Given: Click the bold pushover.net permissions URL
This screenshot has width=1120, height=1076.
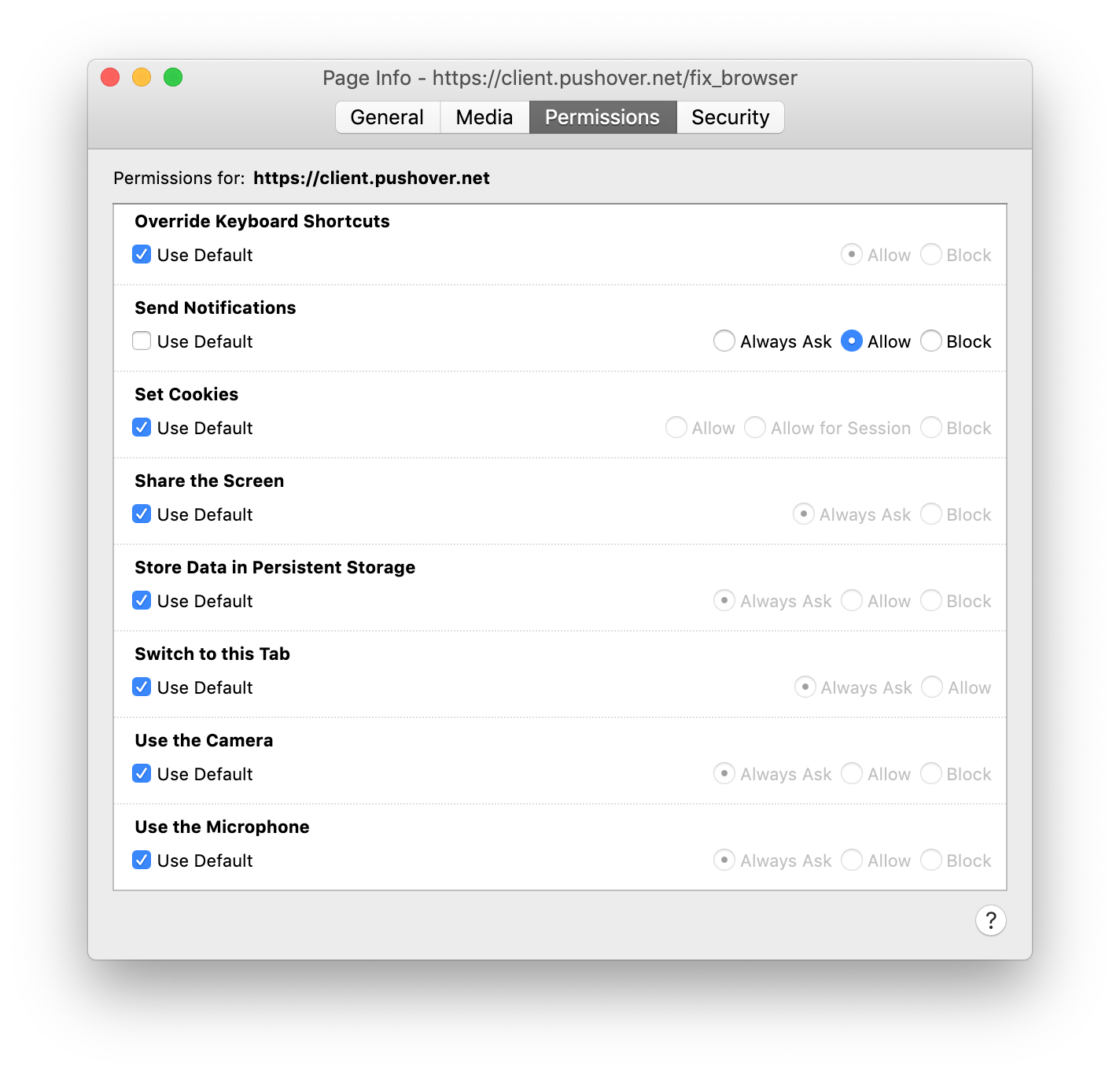Looking at the screenshot, I should [x=371, y=178].
